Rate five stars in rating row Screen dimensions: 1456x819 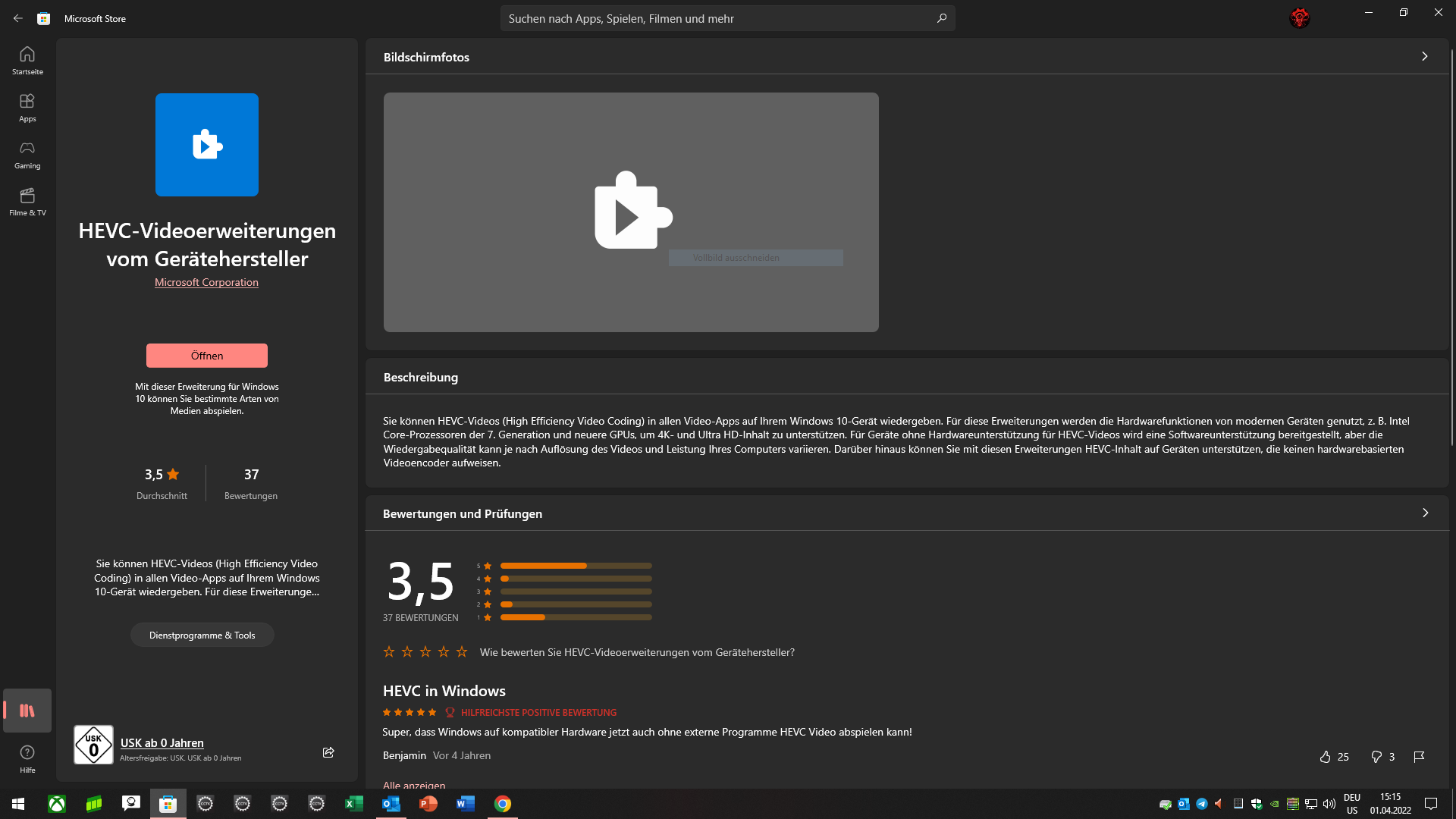tap(462, 652)
